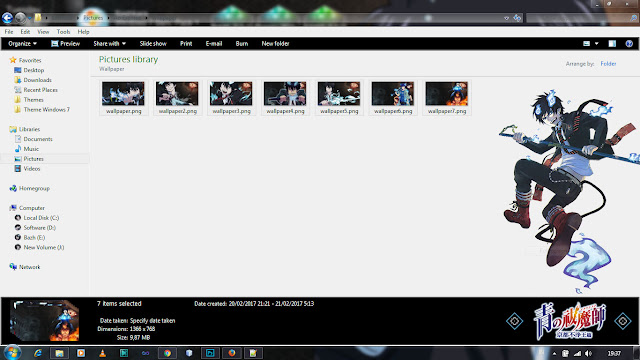Open Windows Explorer taskbar icon
Viewport: 640px width, 360px height.
pyautogui.click(x=59, y=353)
